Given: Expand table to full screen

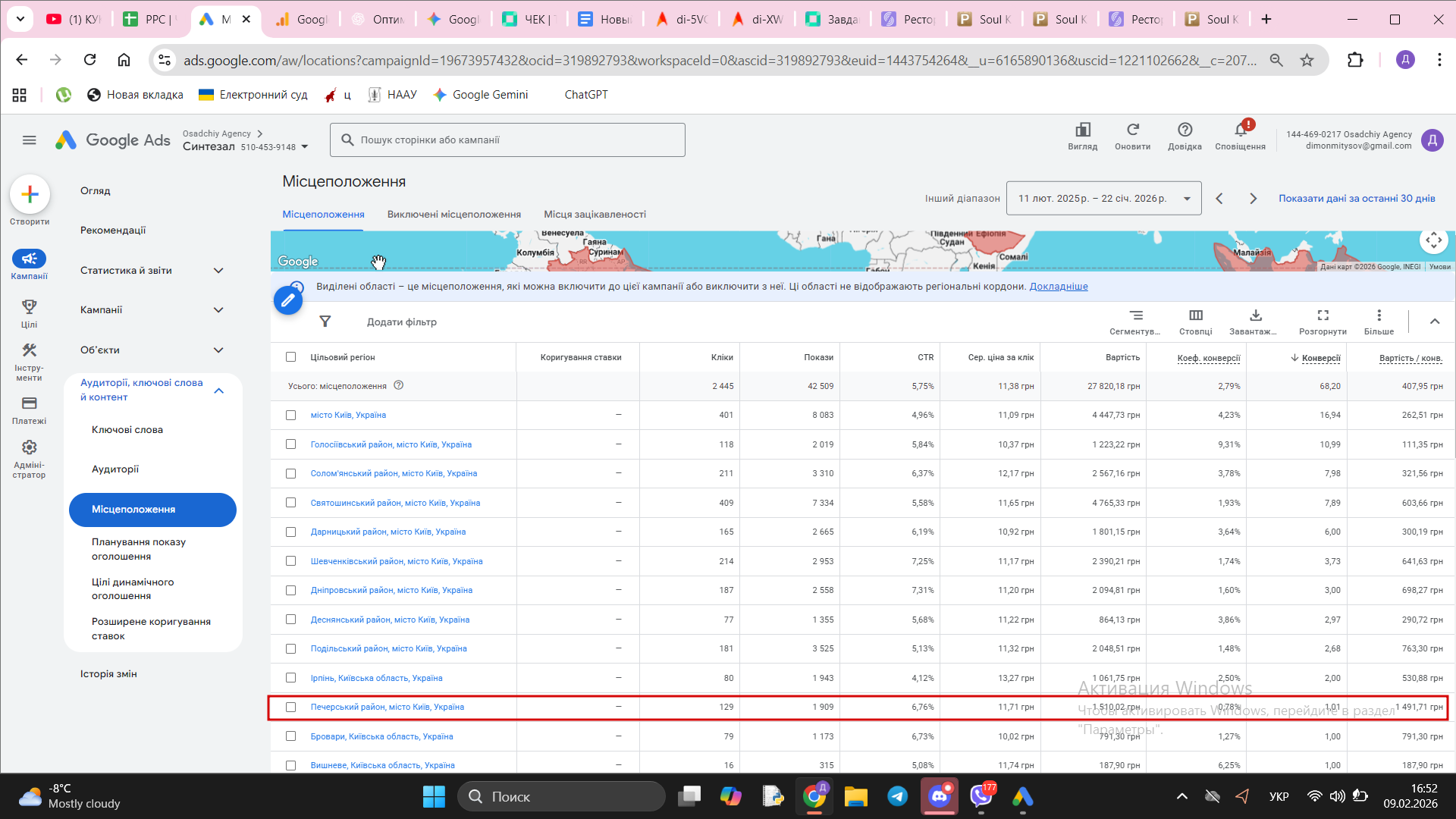Looking at the screenshot, I should 1323,316.
